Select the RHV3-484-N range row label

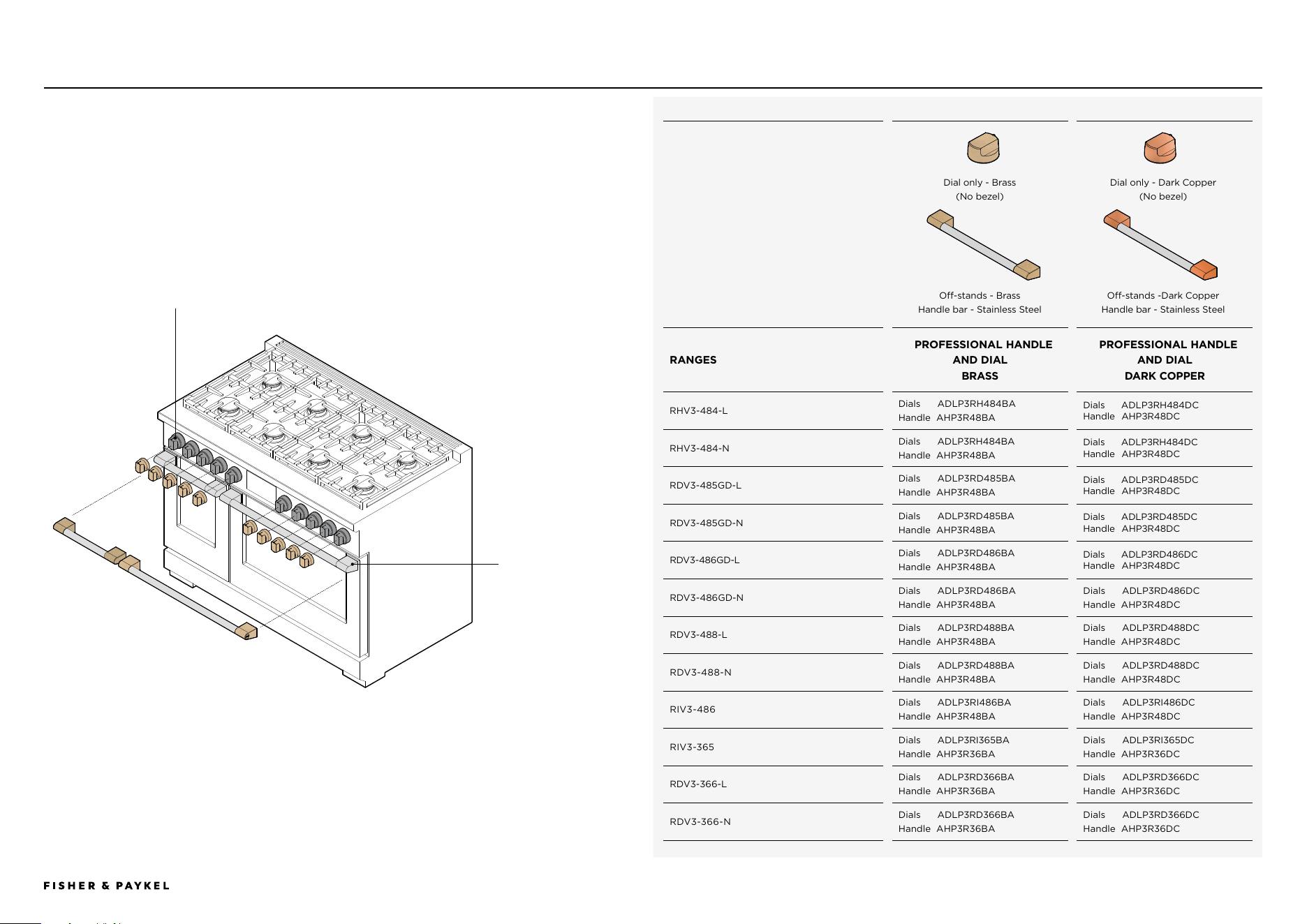pyautogui.click(x=700, y=448)
